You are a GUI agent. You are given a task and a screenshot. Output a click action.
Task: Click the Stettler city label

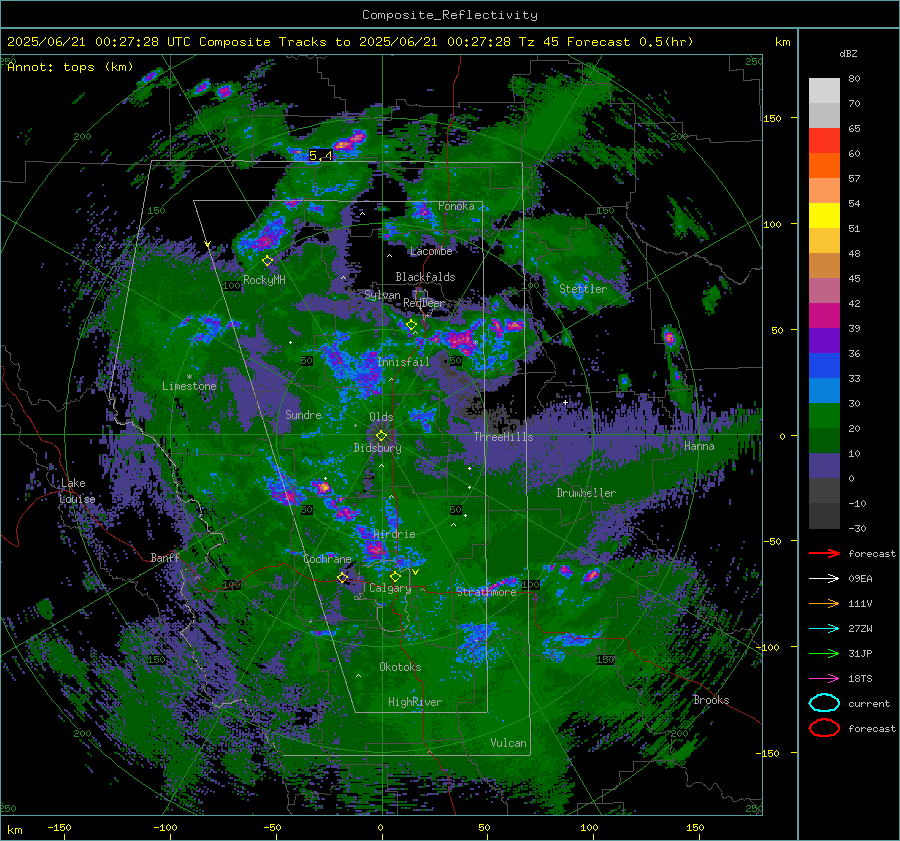coord(583,289)
